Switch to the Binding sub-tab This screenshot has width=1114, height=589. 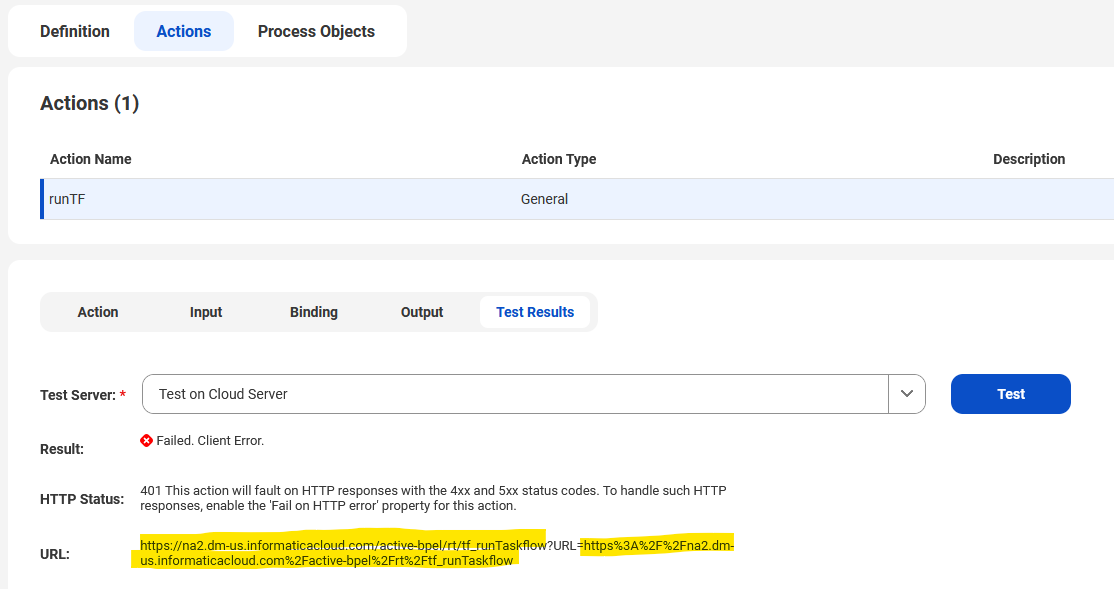click(x=313, y=312)
